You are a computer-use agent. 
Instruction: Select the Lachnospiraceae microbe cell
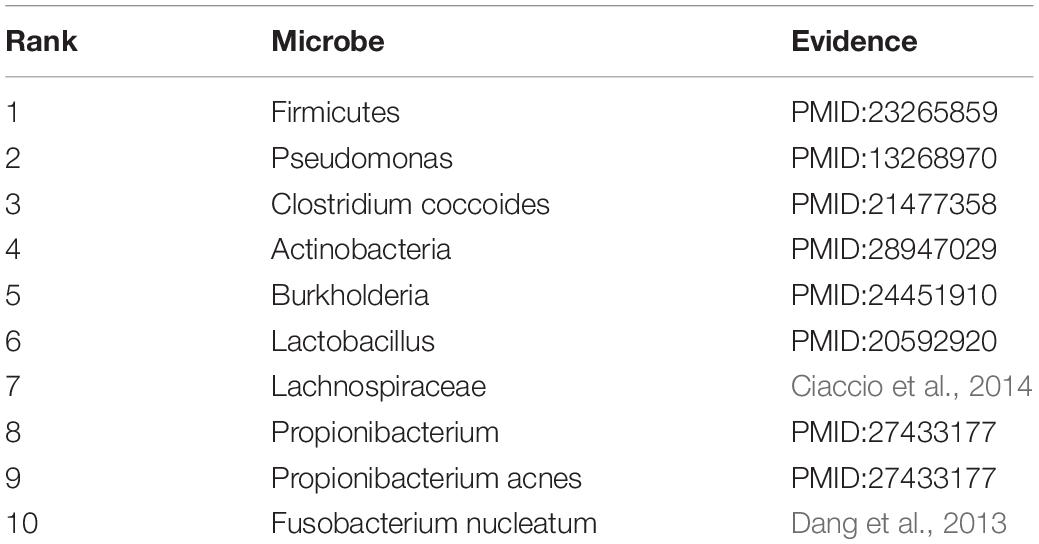coord(378,386)
